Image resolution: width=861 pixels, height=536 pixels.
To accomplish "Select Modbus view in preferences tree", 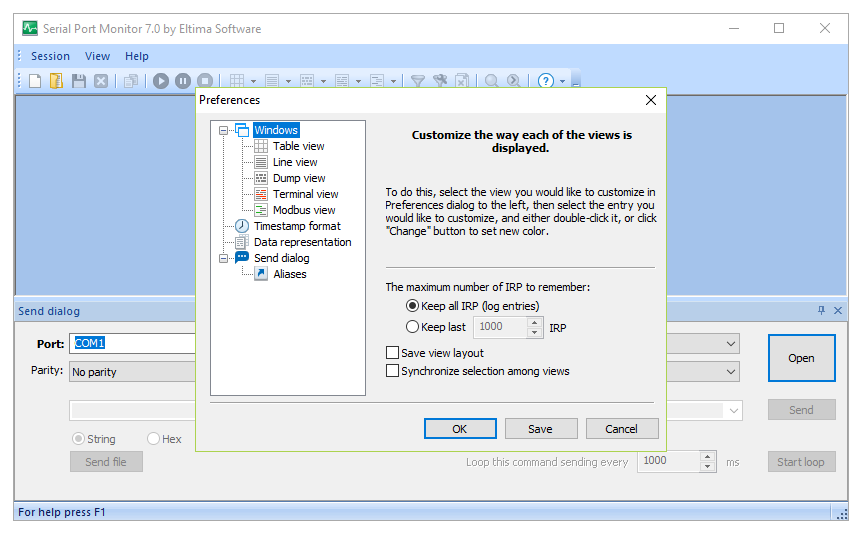I will coord(304,210).
